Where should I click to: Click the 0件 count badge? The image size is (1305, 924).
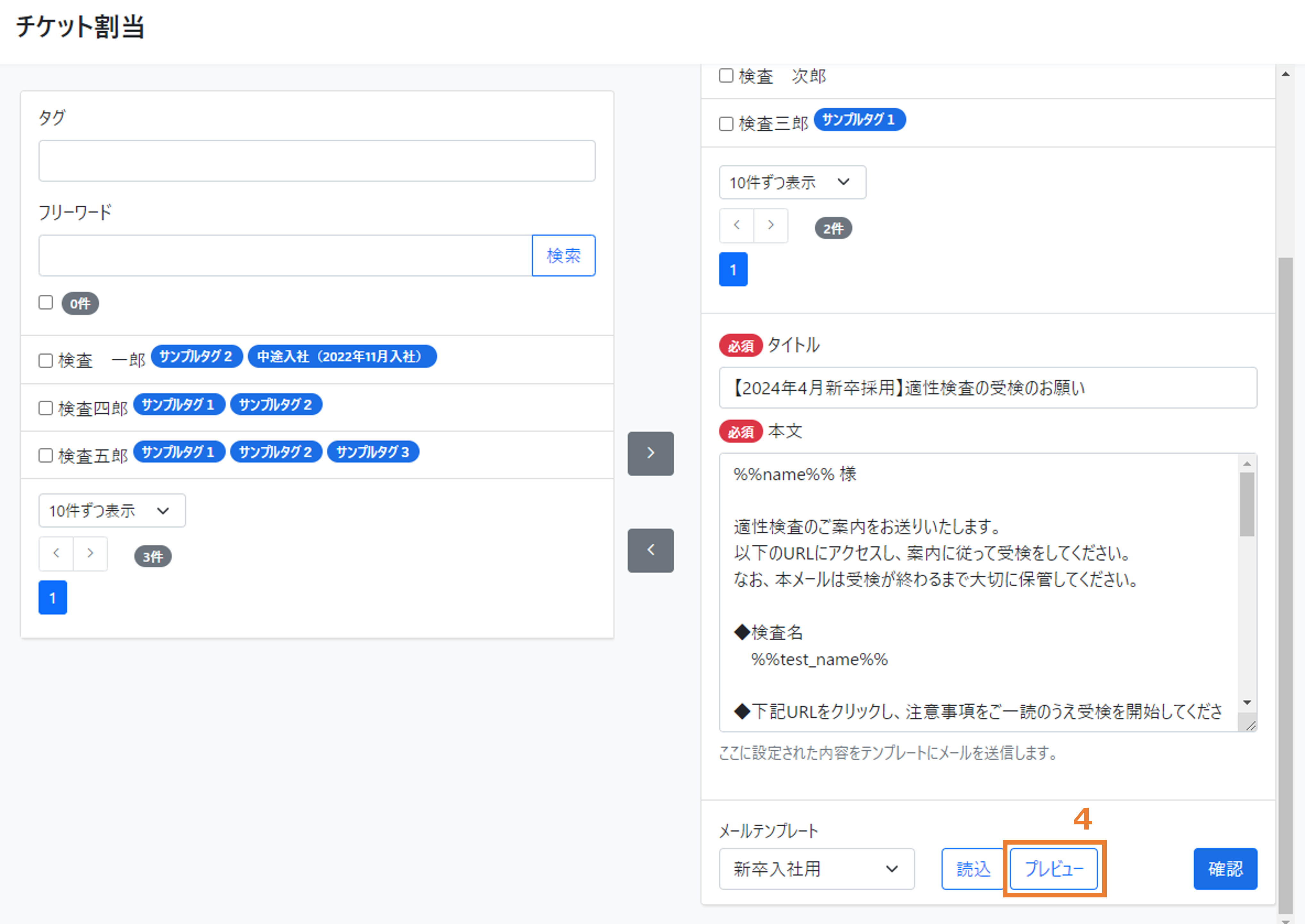coord(80,303)
